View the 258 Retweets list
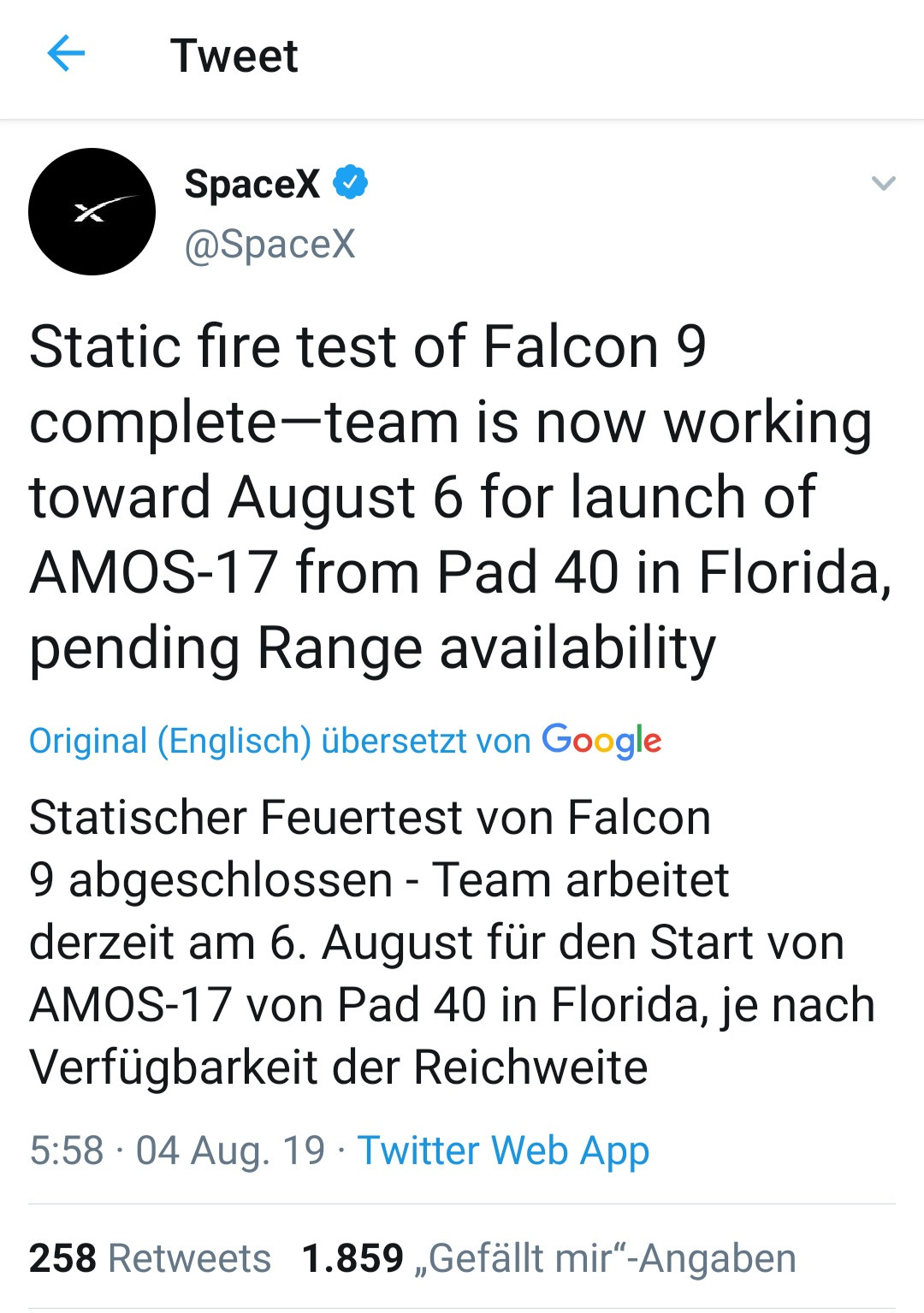This screenshot has width=924, height=1313. pyautogui.click(x=150, y=1258)
